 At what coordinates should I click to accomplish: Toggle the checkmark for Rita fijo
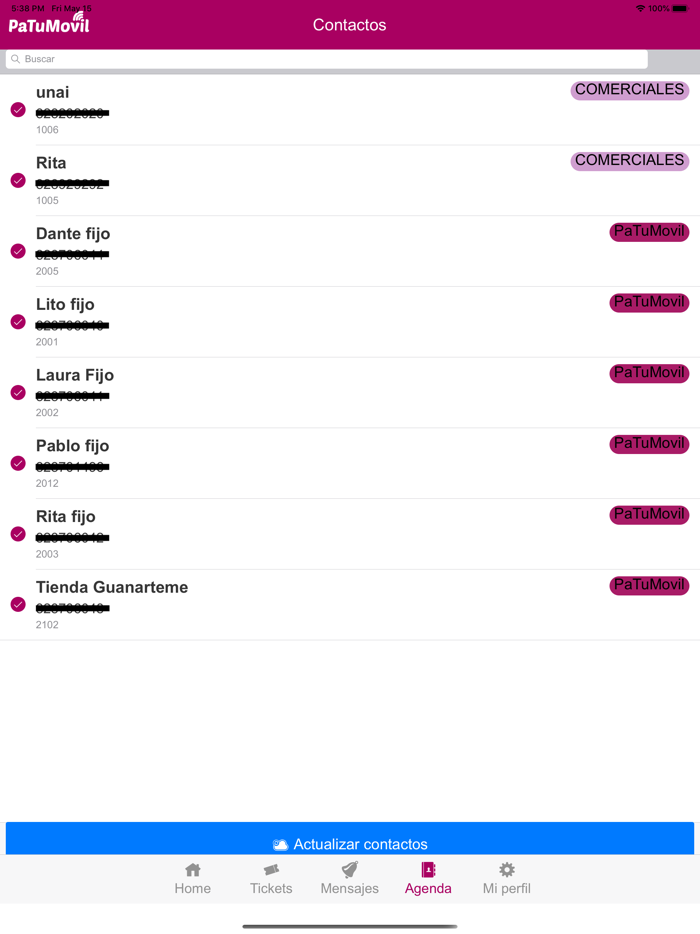pyautogui.click(x=18, y=534)
